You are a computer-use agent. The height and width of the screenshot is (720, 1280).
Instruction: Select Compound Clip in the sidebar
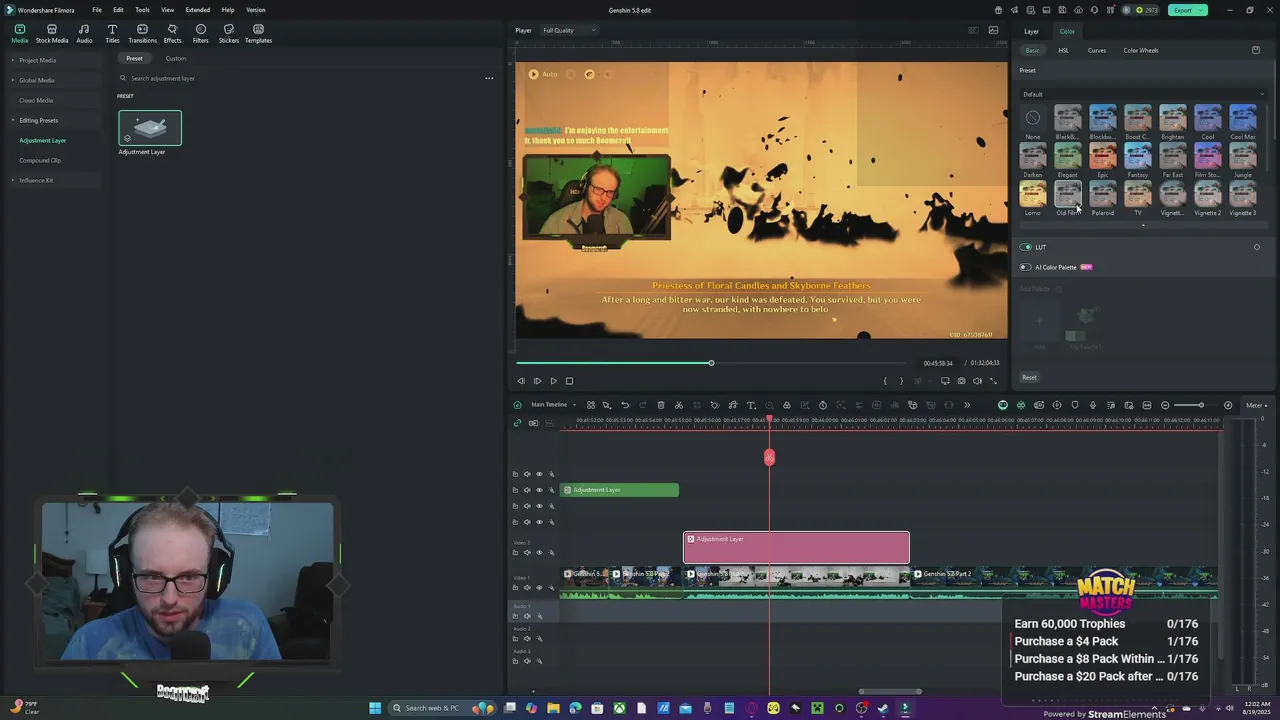(40, 160)
